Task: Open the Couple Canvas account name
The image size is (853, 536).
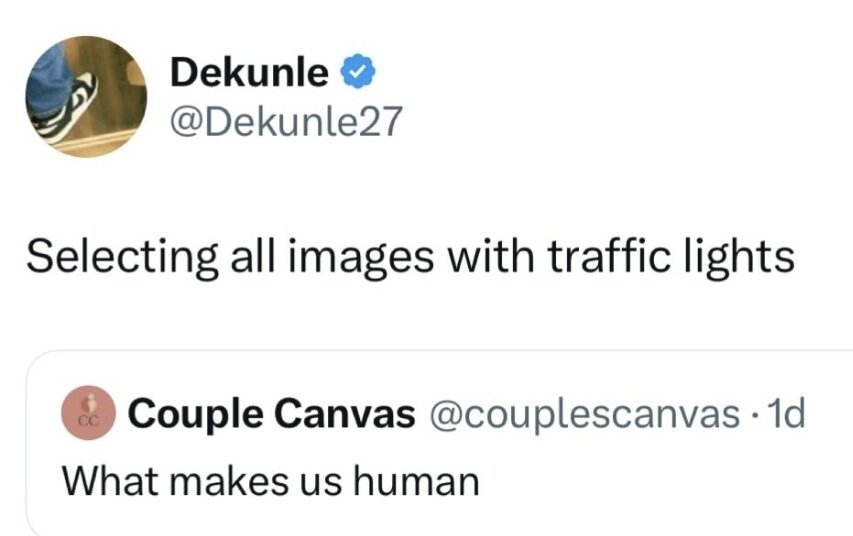Action: pos(271,414)
